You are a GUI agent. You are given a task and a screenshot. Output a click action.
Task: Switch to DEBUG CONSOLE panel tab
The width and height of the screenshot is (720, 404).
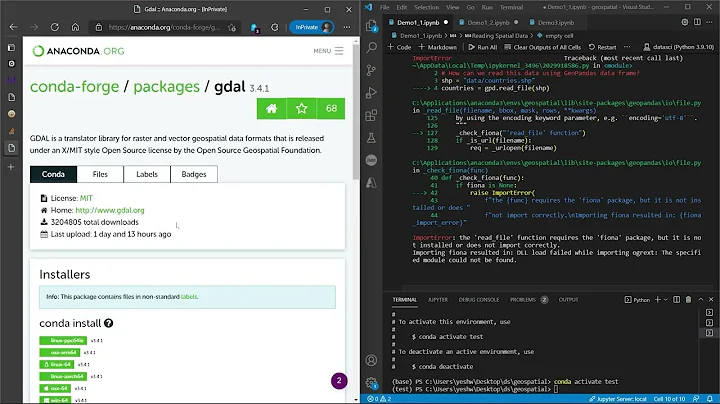(478, 300)
